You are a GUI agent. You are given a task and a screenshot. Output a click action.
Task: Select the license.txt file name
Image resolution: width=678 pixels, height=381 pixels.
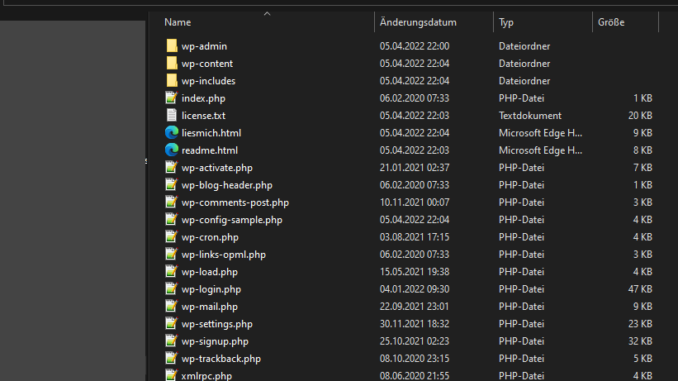203,116
